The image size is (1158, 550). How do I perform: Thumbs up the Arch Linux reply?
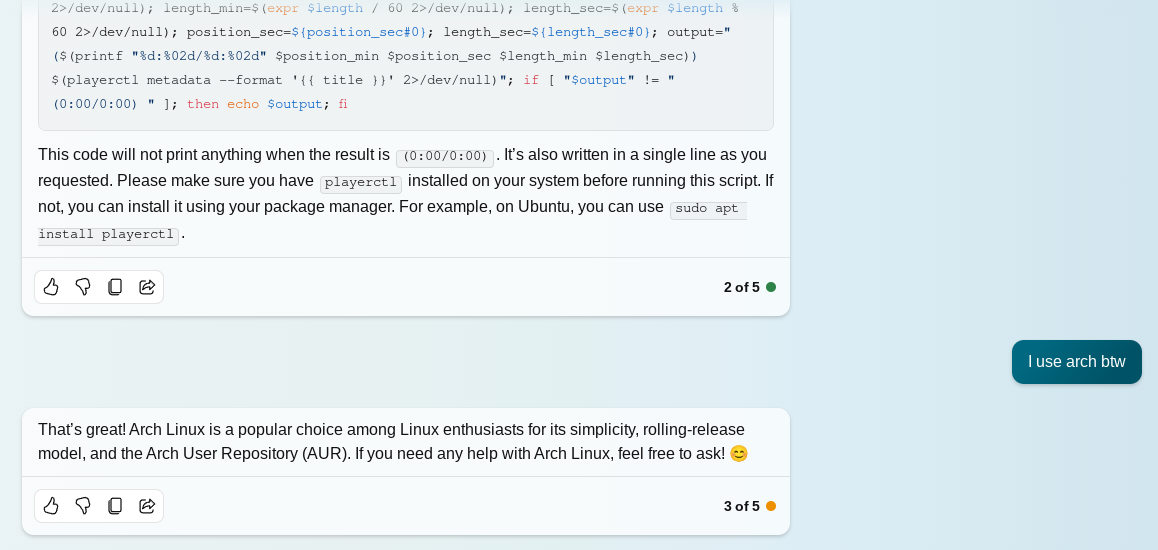51,506
